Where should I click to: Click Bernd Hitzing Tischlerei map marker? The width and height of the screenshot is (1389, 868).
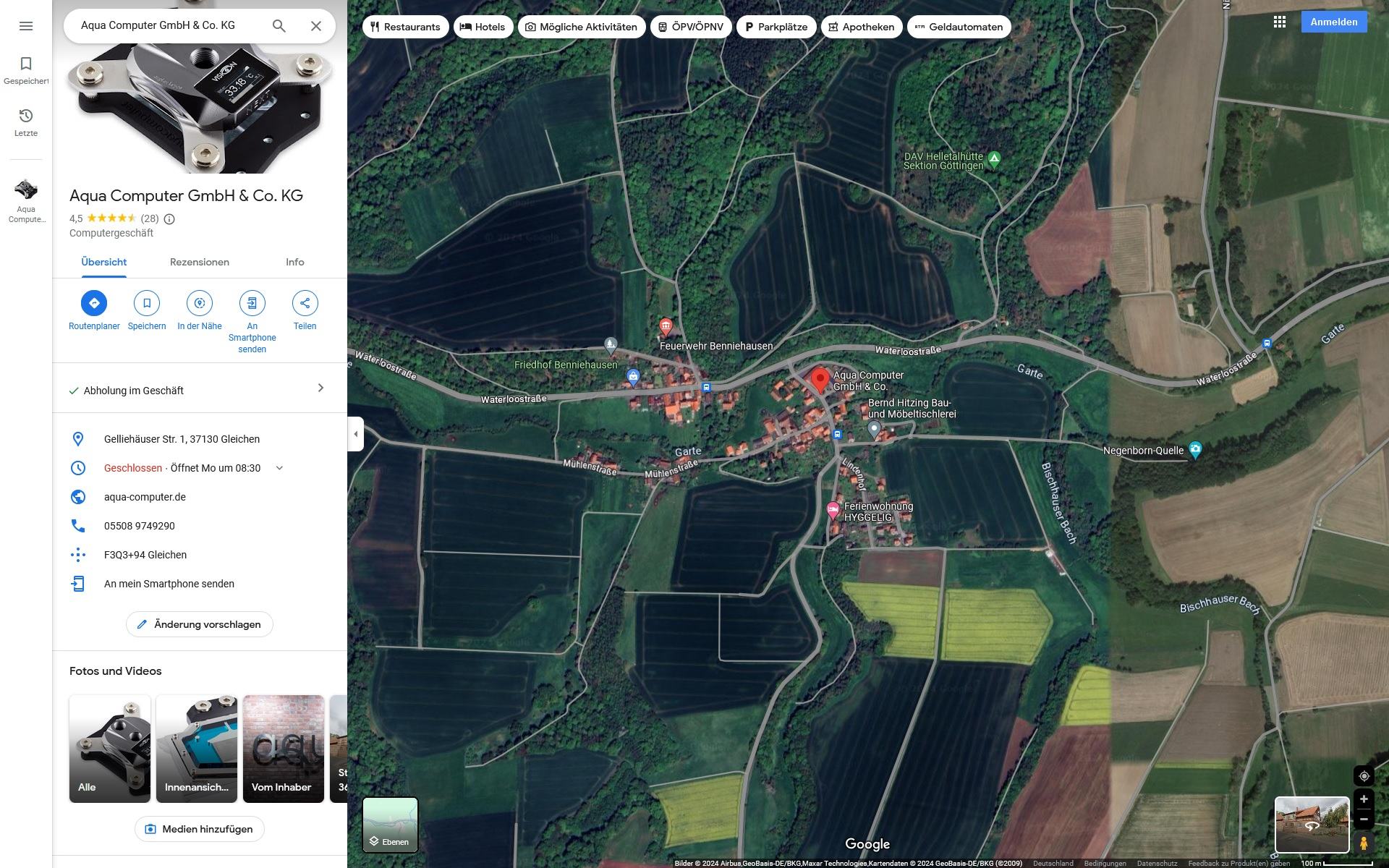[874, 430]
